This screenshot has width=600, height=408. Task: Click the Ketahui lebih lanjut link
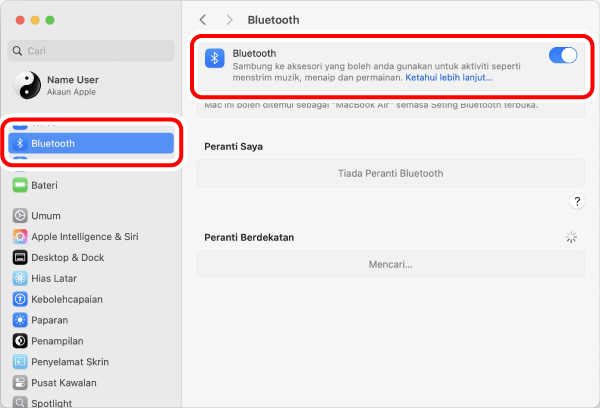tap(449, 77)
